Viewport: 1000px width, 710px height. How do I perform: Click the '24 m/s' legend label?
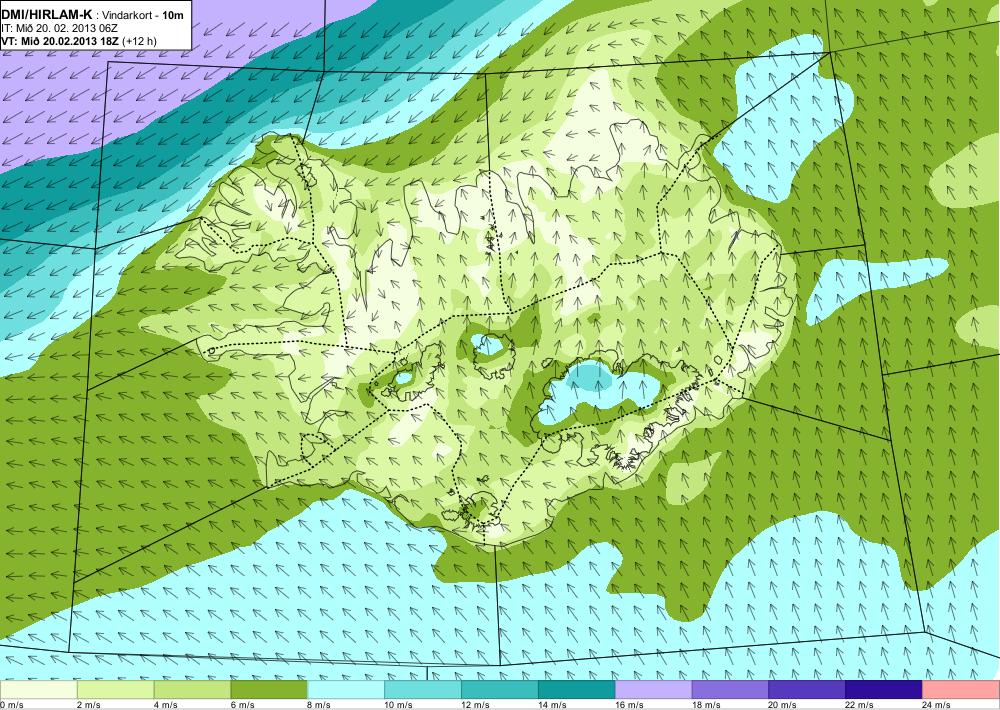click(937, 705)
